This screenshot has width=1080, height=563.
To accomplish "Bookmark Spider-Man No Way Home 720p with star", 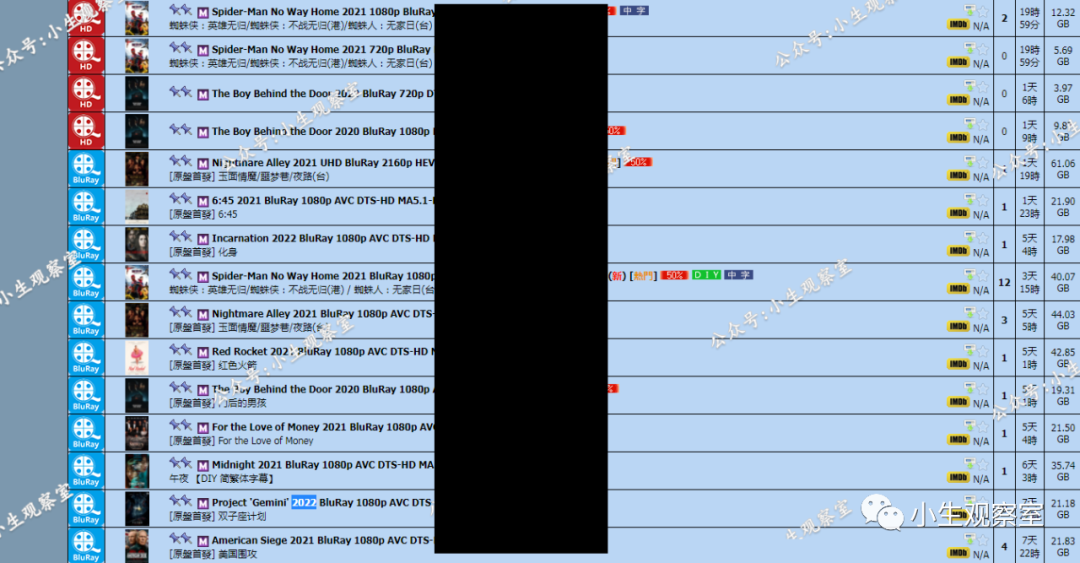I will [x=983, y=49].
